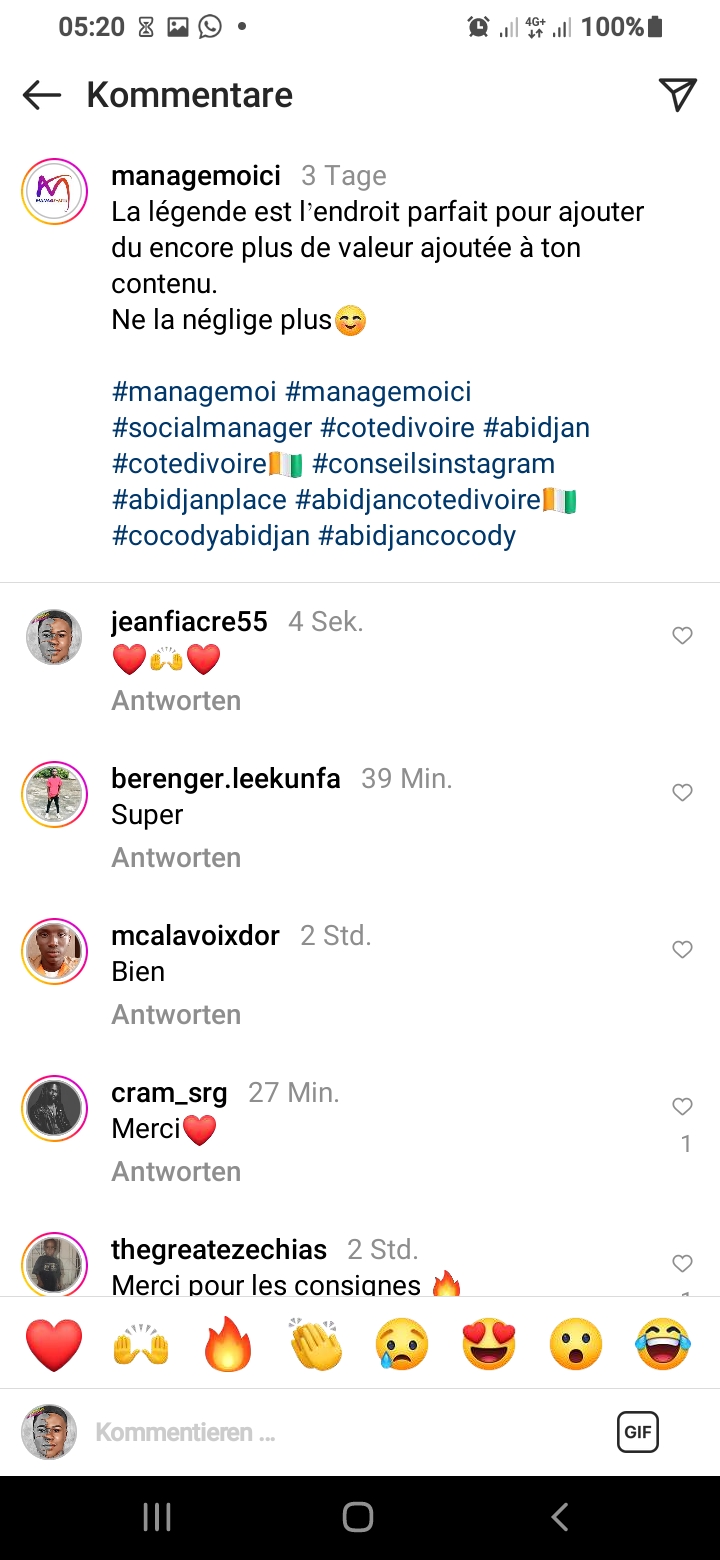720x1560 pixels.
Task: Like jeanfiacre55's comment
Action: (x=682, y=636)
